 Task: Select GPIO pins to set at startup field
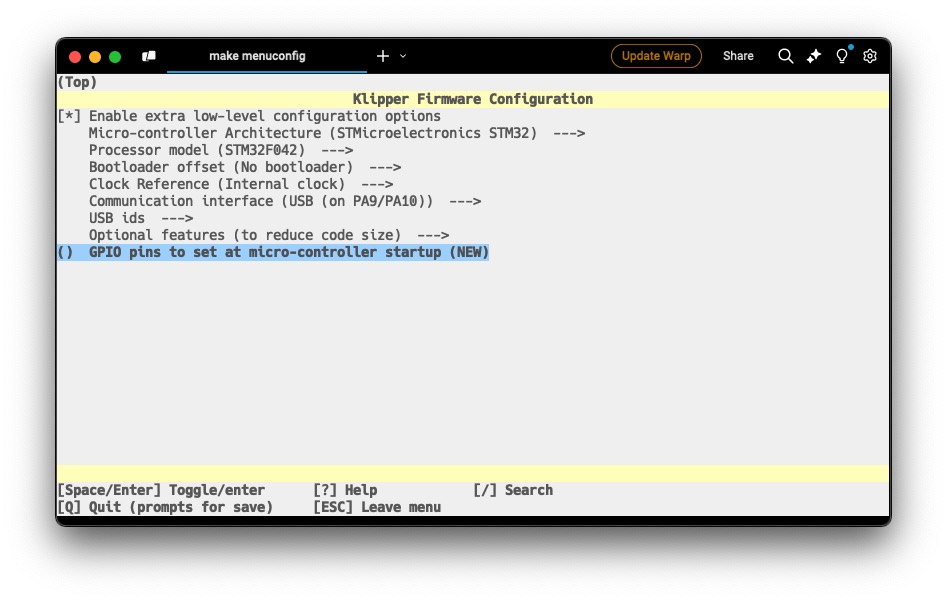(273, 252)
